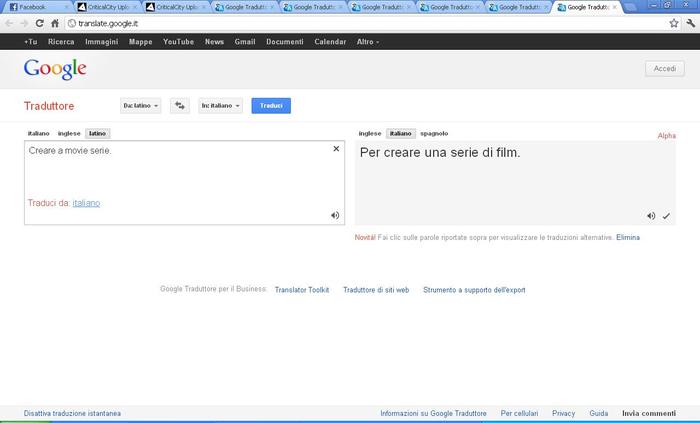Click Invia commenti in the footer
The width and height of the screenshot is (700, 423).
tap(649, 413)
